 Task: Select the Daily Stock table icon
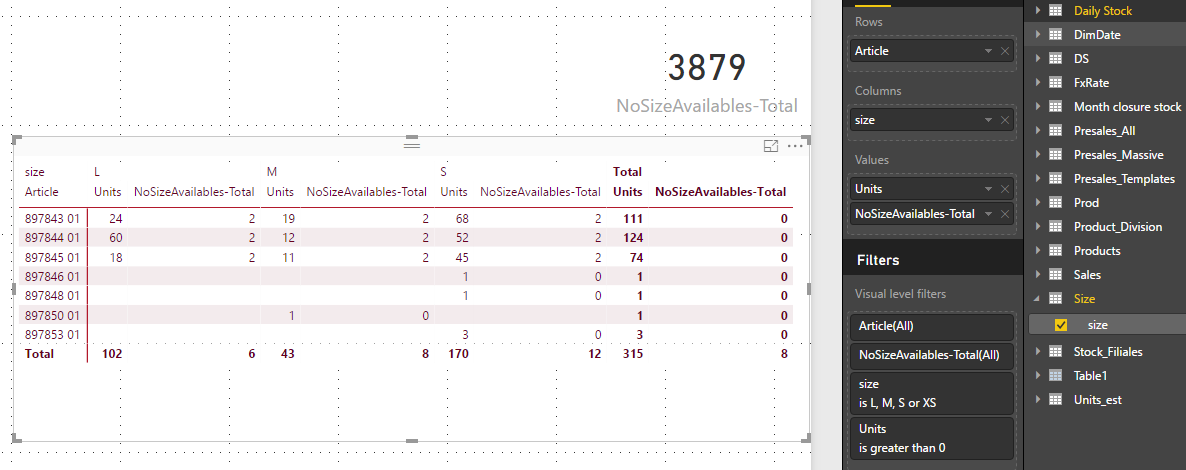(x=1055, y=11)
